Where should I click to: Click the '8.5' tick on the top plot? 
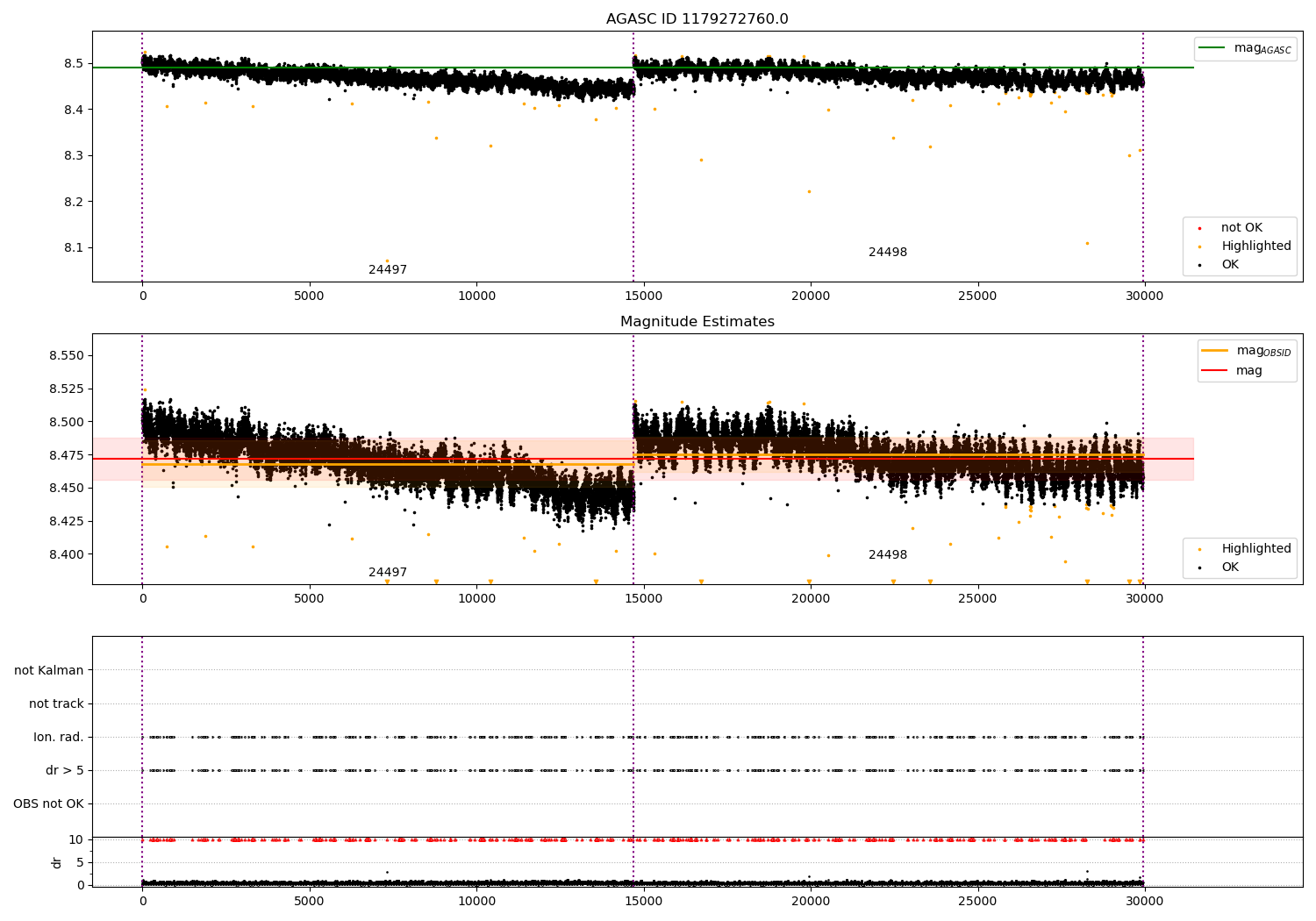[x=73, y=64]
